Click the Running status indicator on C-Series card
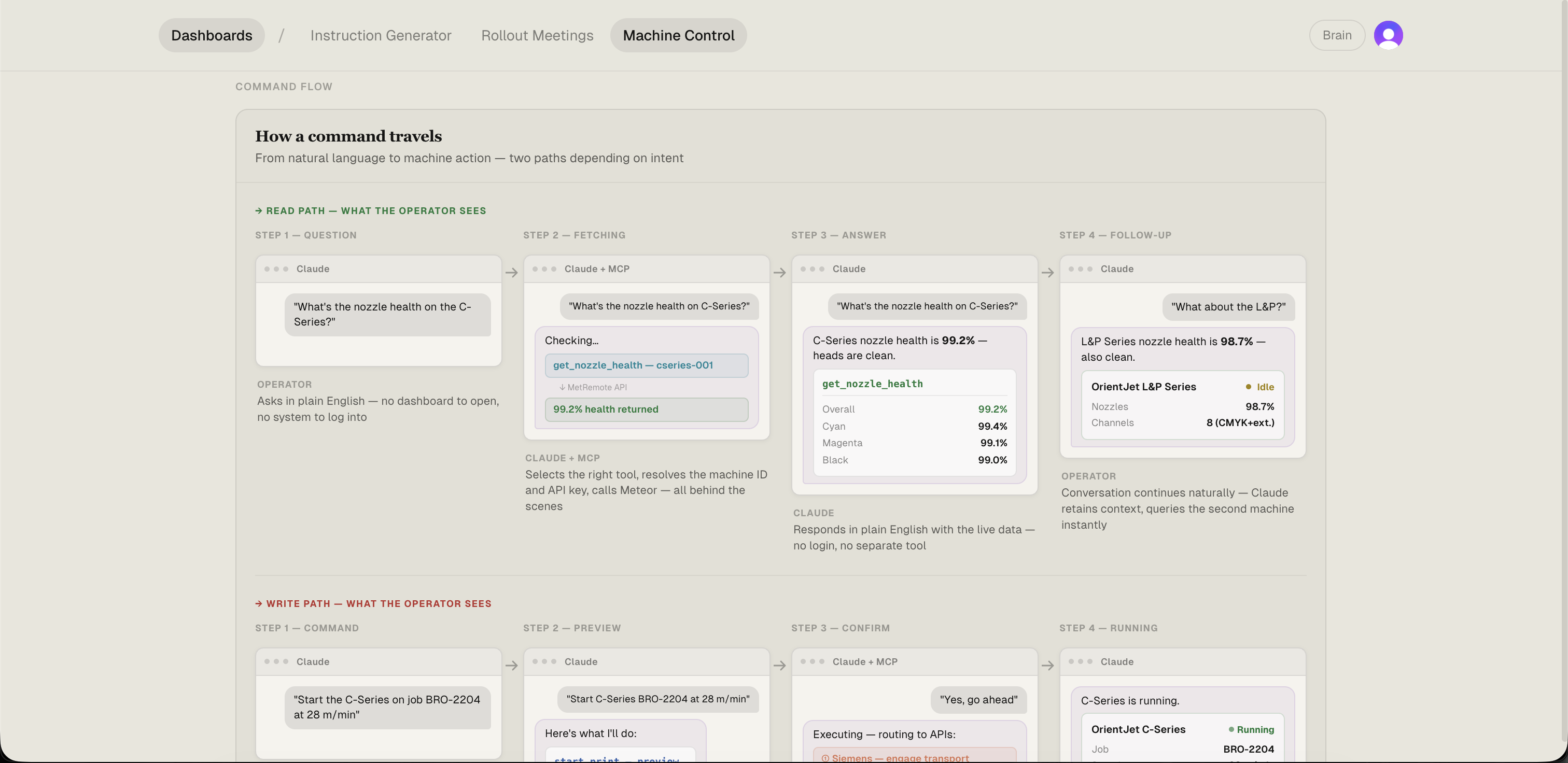The height and width of the screenshot is (763, 1568). coord(1251,729)
